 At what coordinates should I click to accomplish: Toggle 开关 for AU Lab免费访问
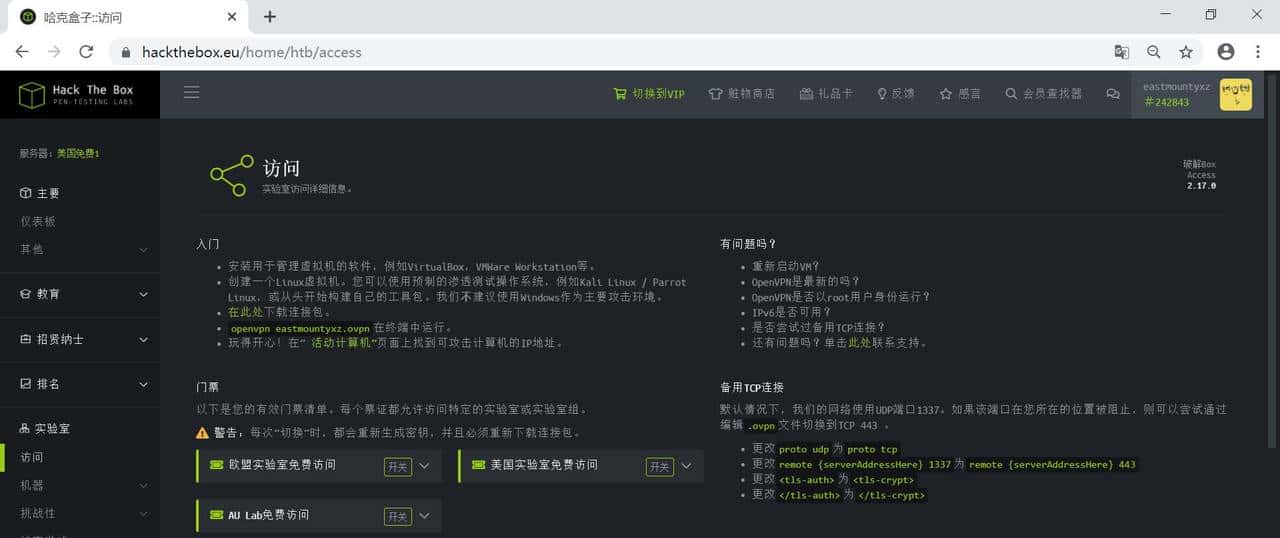397,516
